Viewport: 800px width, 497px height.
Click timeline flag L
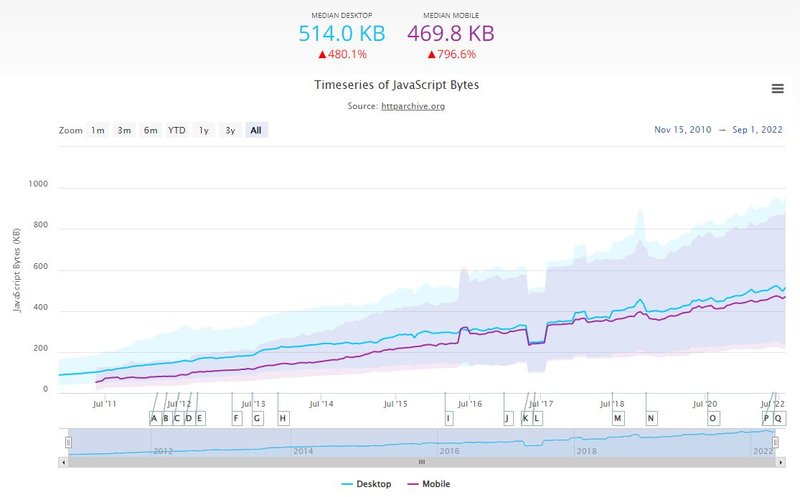tap(537, 418)
